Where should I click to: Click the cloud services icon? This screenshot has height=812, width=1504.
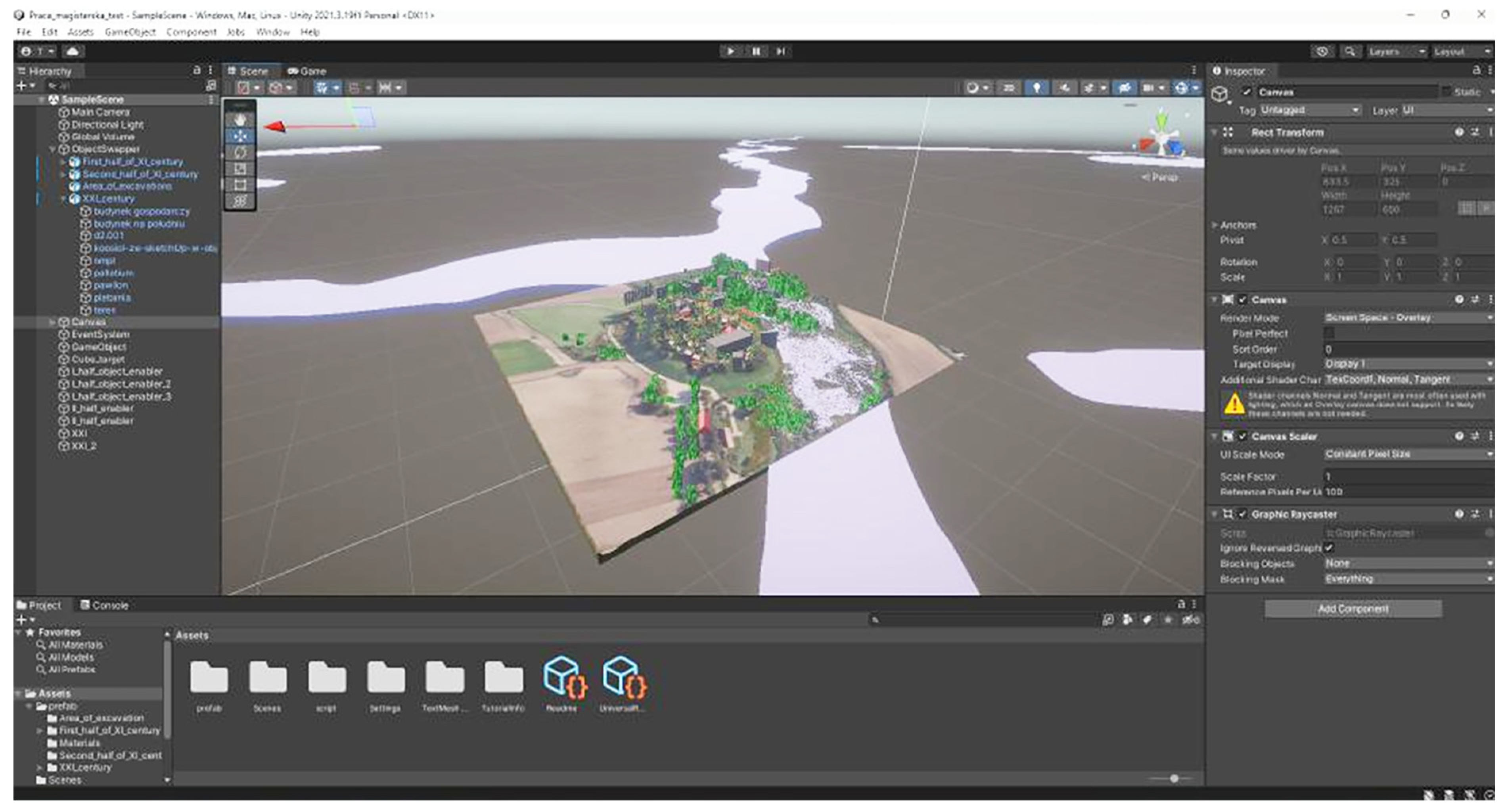73,52
